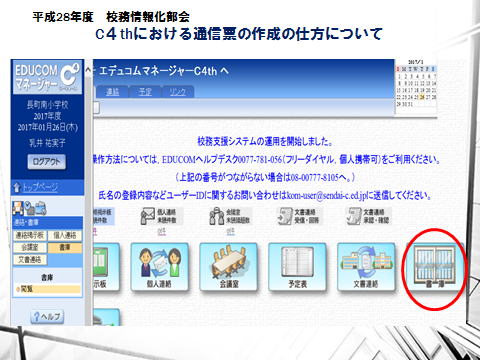Click the 文書連絡 承認・確認 checklist icon
This screenshot has width=480, height=360.
(354, 216)
